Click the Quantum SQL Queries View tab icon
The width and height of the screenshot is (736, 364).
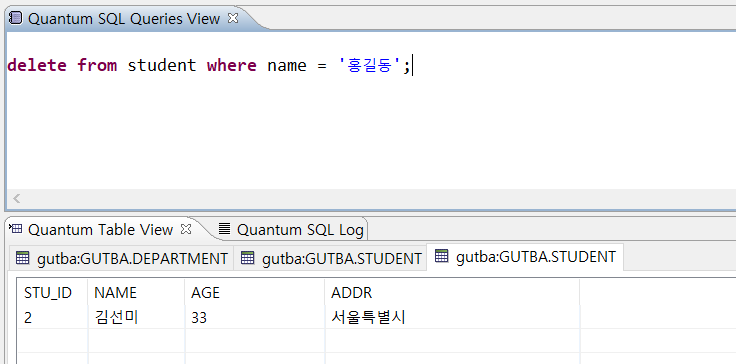tap(15, 18)
